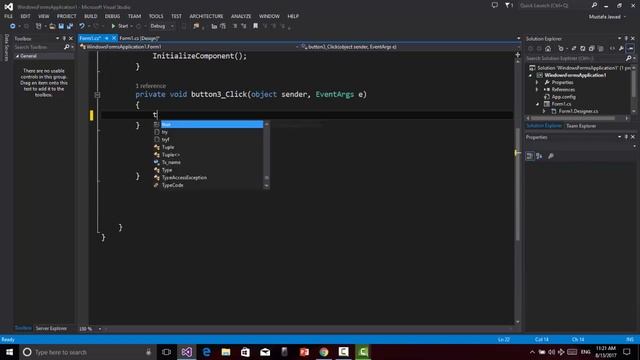Viewport: 640px width, 360px height.
Task: Click the Open File folder icon
Action: 52,26
